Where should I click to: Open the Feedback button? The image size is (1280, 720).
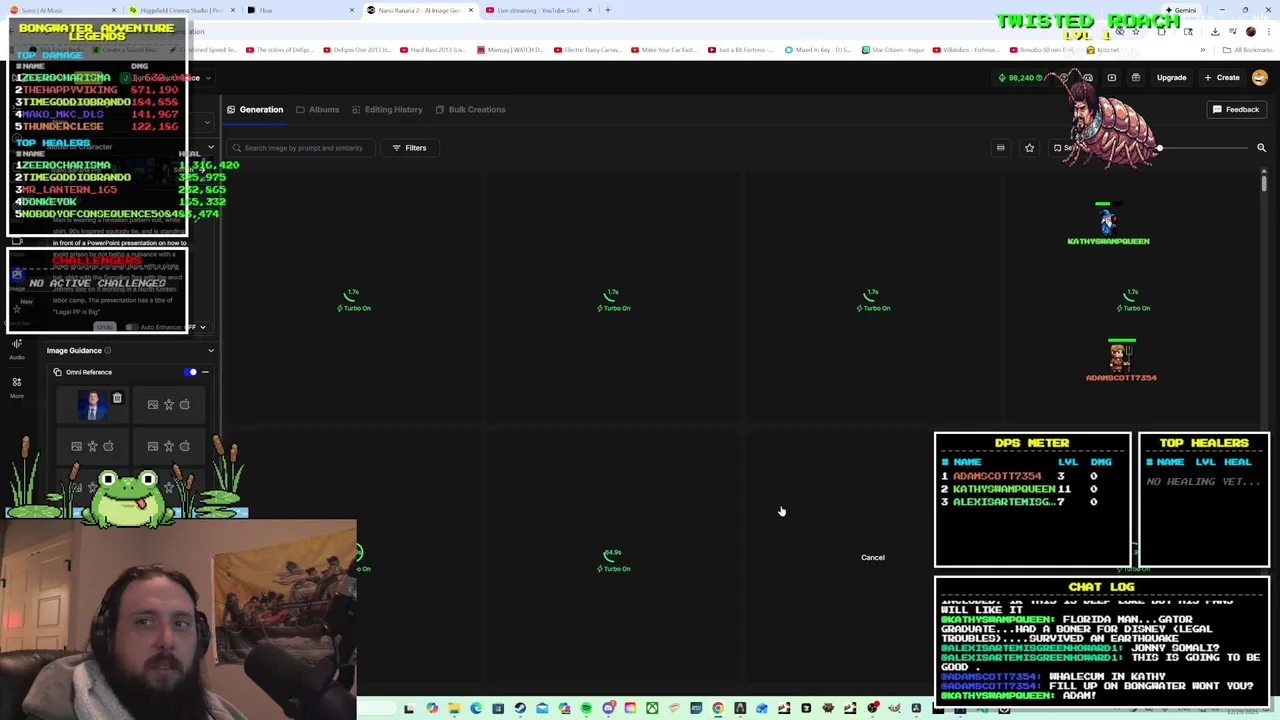pyautogui.click(x=1236, y=109)
